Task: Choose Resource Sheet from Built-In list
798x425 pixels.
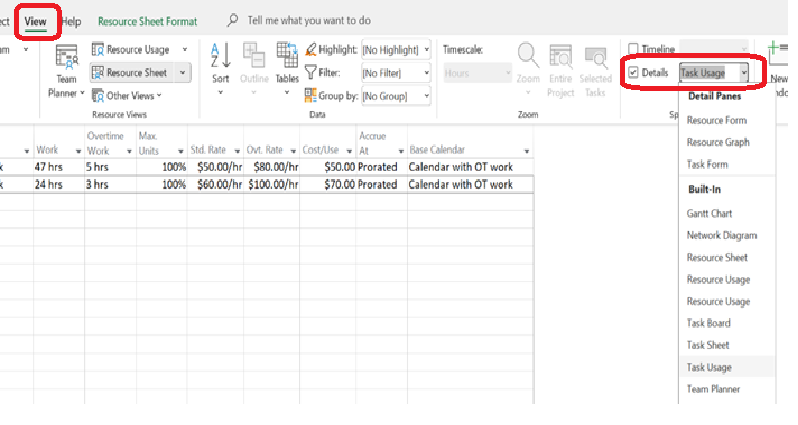Action: pyautogui.click(x=717, y=258)
